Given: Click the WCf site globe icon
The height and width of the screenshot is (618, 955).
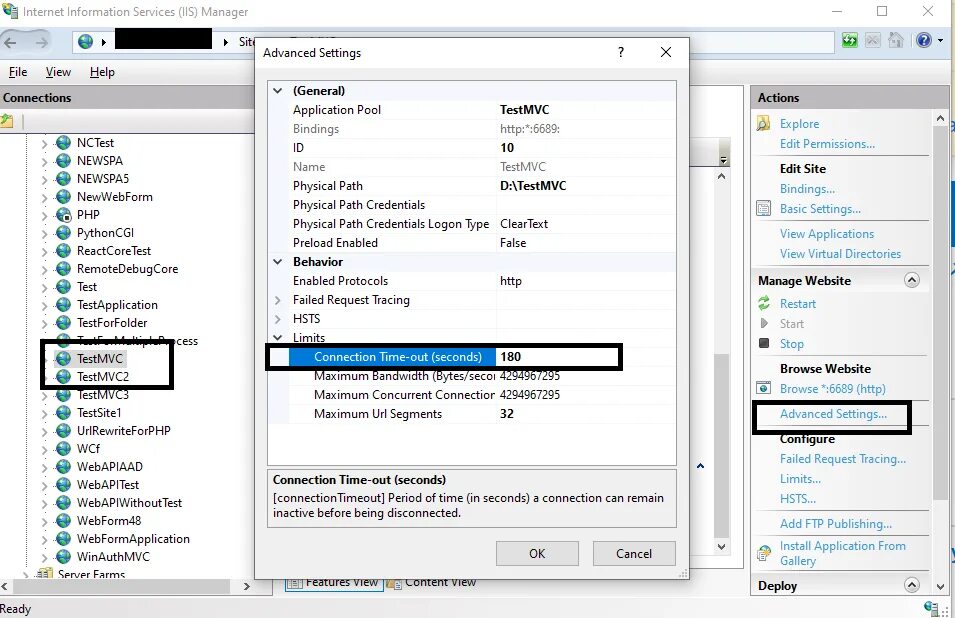Looking at the screenshot, I should 63,449.
